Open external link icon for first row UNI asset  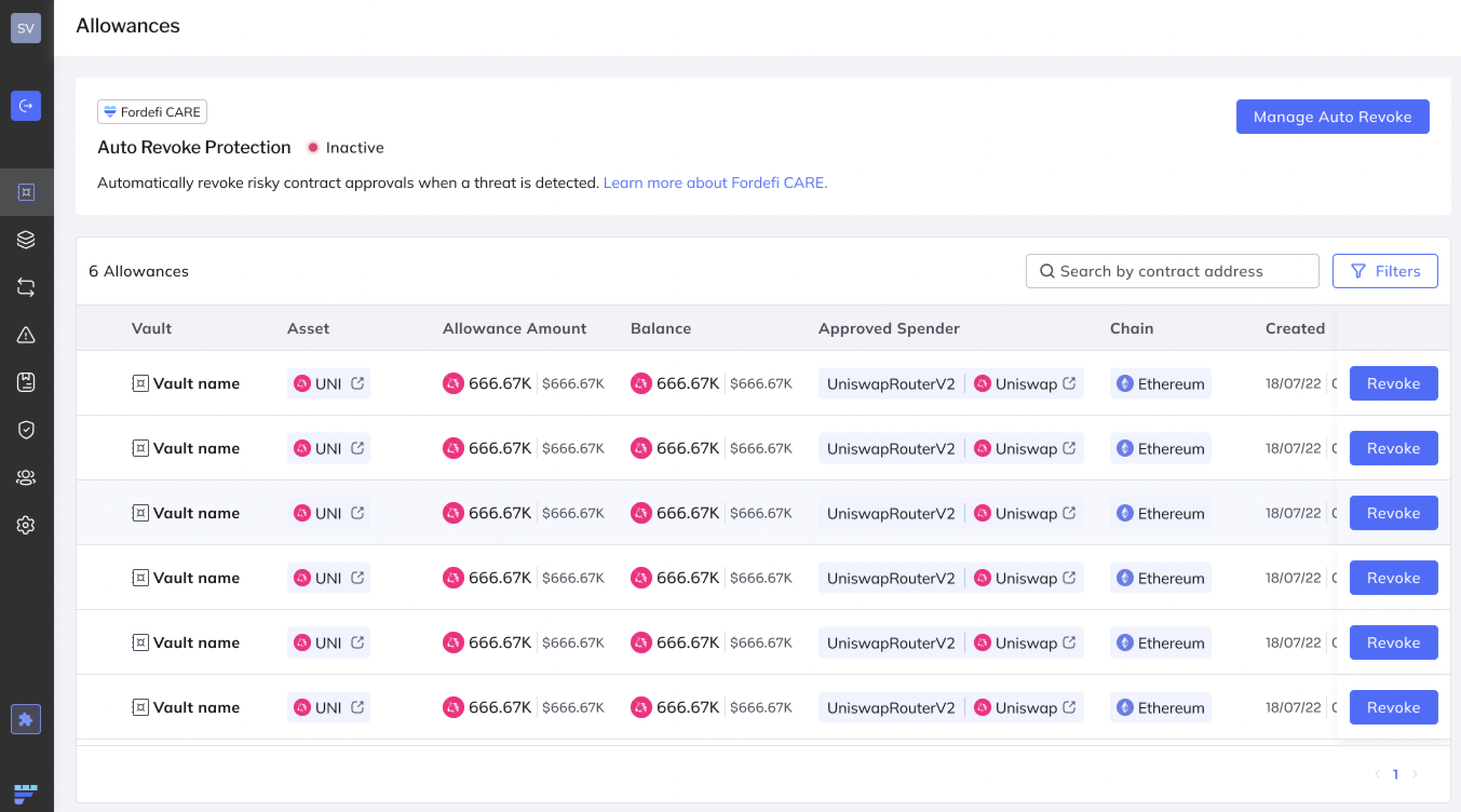357,383
